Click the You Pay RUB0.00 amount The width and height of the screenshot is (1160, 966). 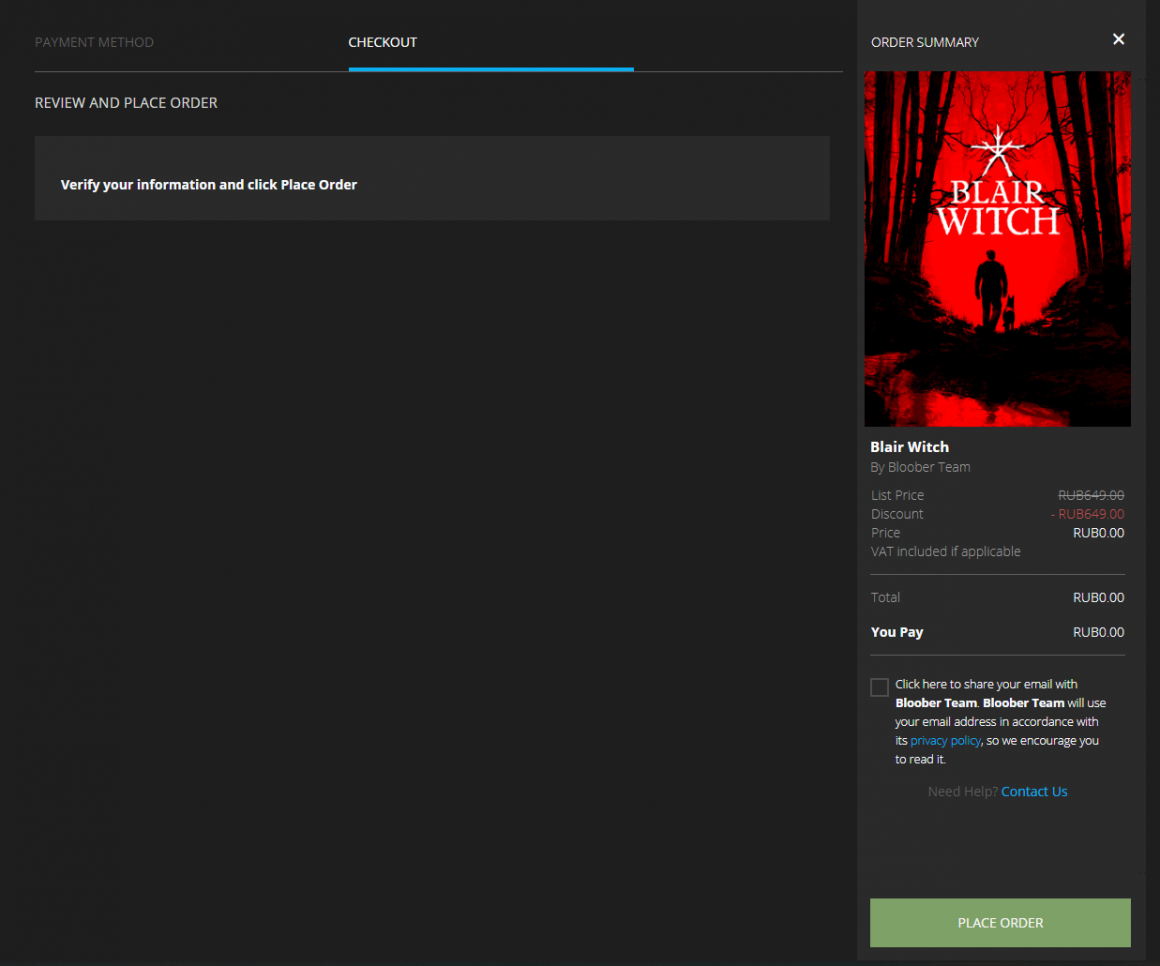(x=1098, y=632)
